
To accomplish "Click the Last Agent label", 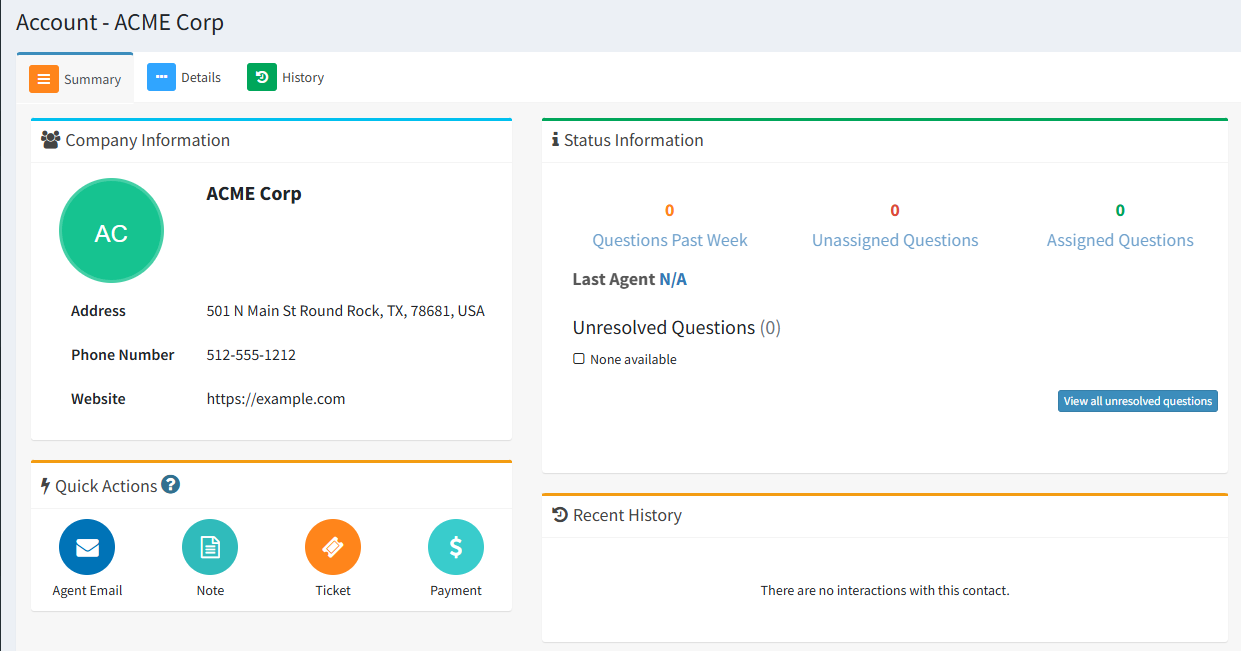I will point(614,279).
